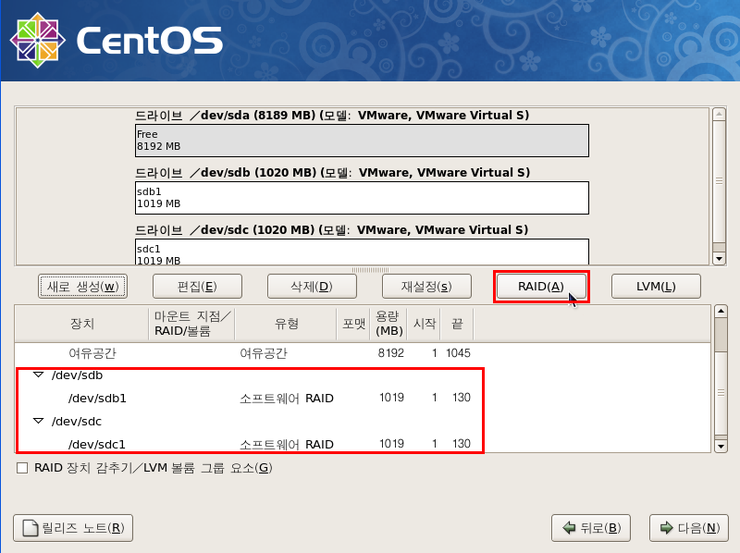The height and width of the screenshot is (553, 740).
Task: Proceed with the 다음(N) arrow button
Action: click(x=688, y=527)
